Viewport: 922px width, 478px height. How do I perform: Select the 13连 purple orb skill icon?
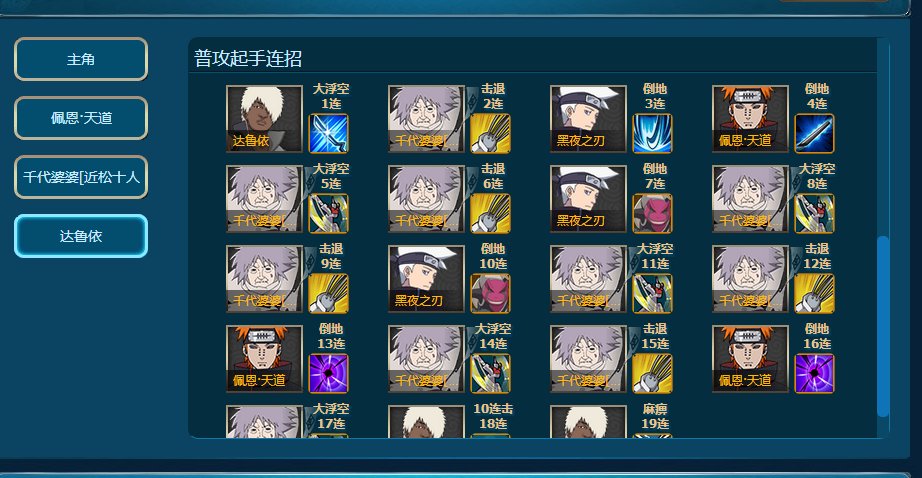pos(329,373)
